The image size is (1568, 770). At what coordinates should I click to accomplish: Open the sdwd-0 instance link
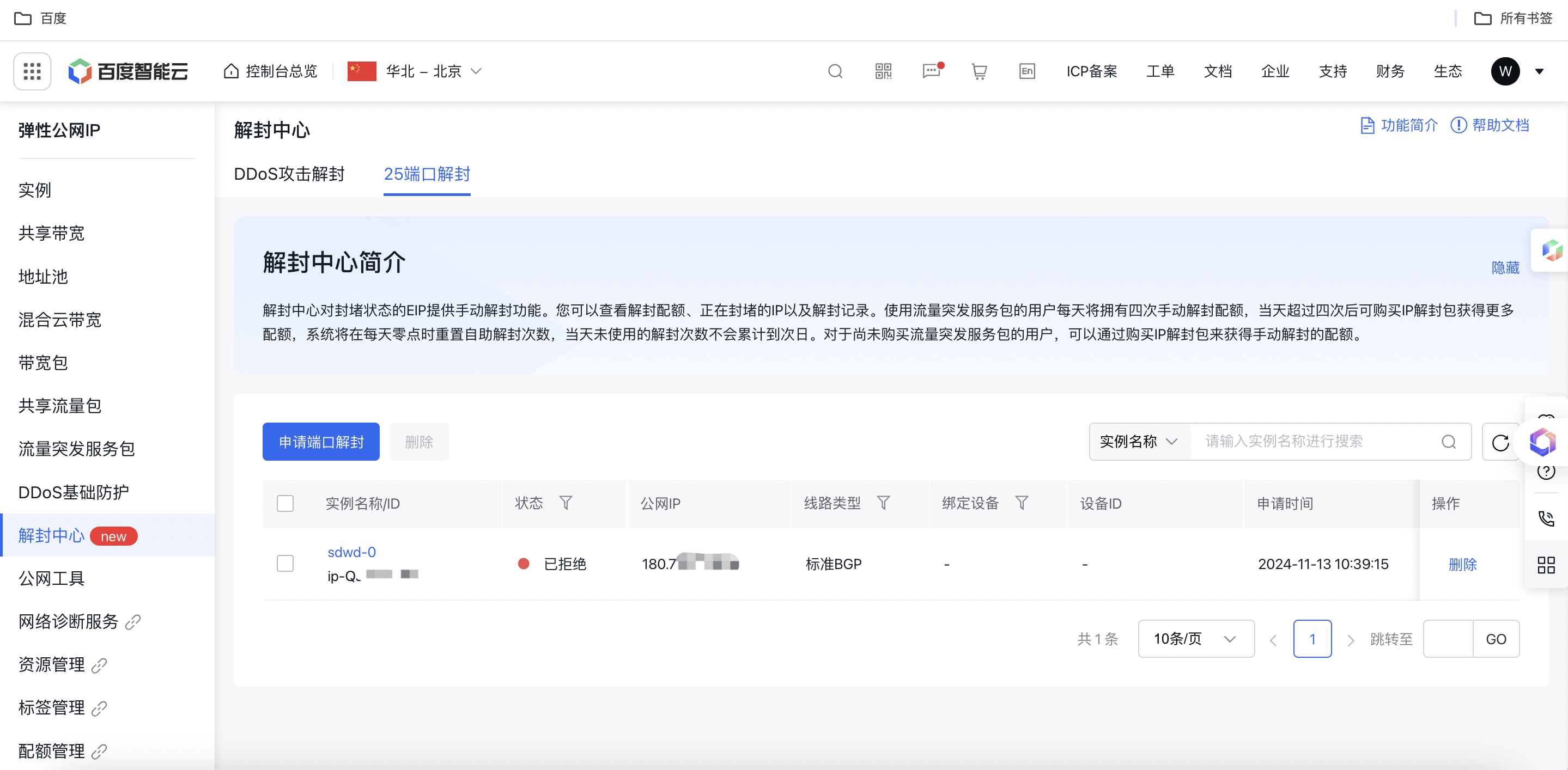(351, 552)
